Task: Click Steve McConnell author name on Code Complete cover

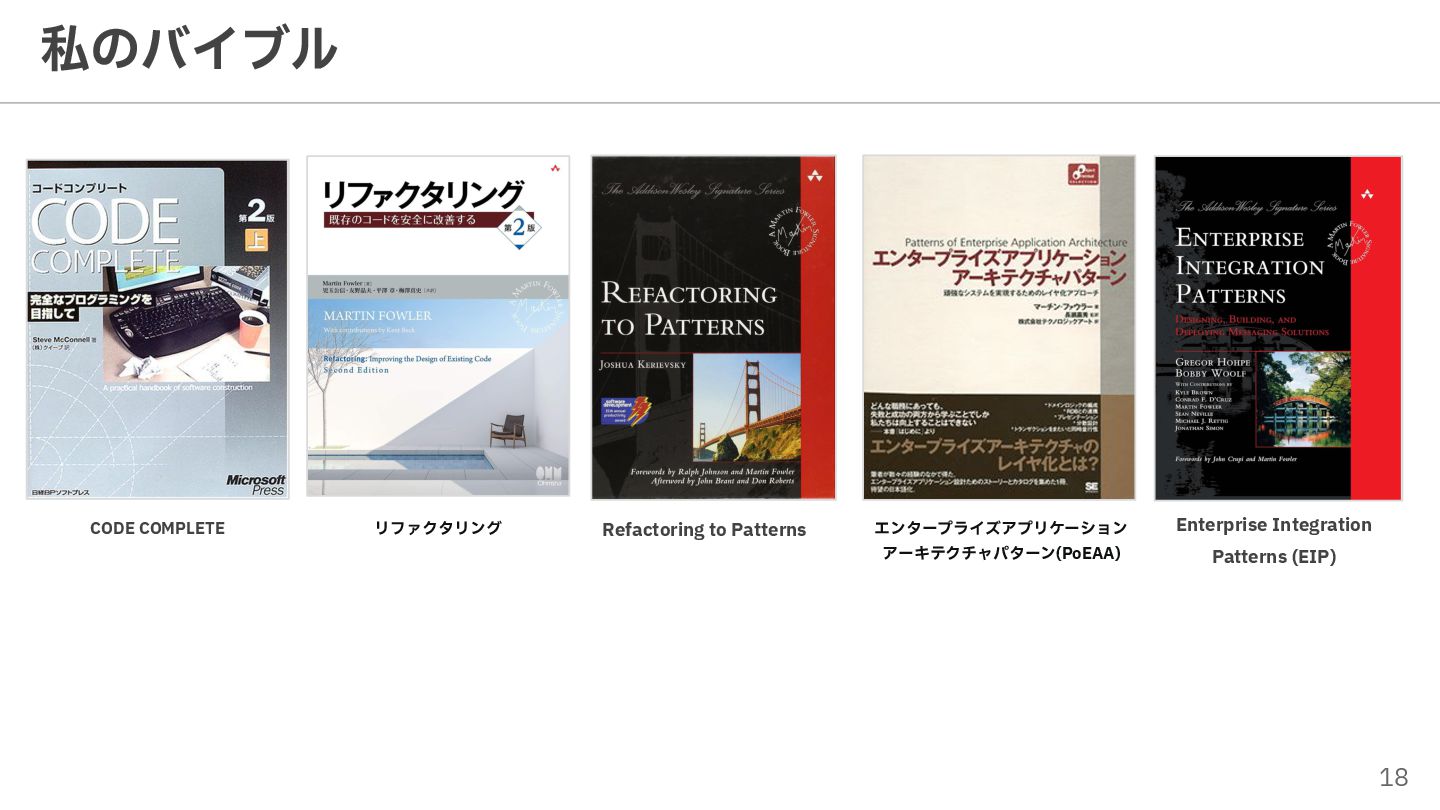Action: pos(63,340)
